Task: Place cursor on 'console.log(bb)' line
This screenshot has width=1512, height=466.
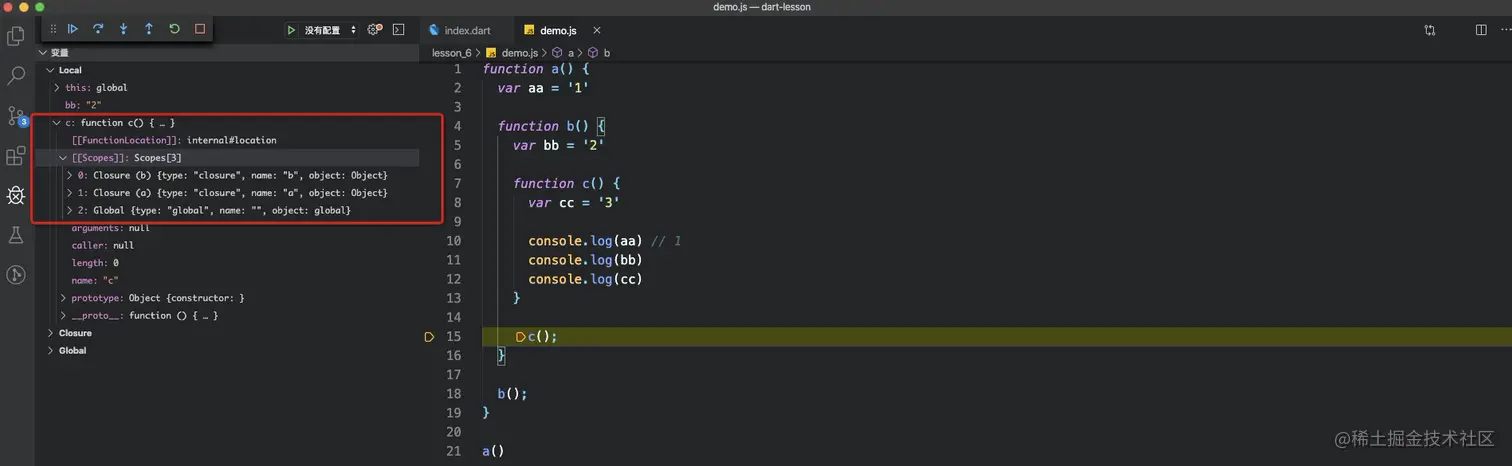Action: (583, 260)
